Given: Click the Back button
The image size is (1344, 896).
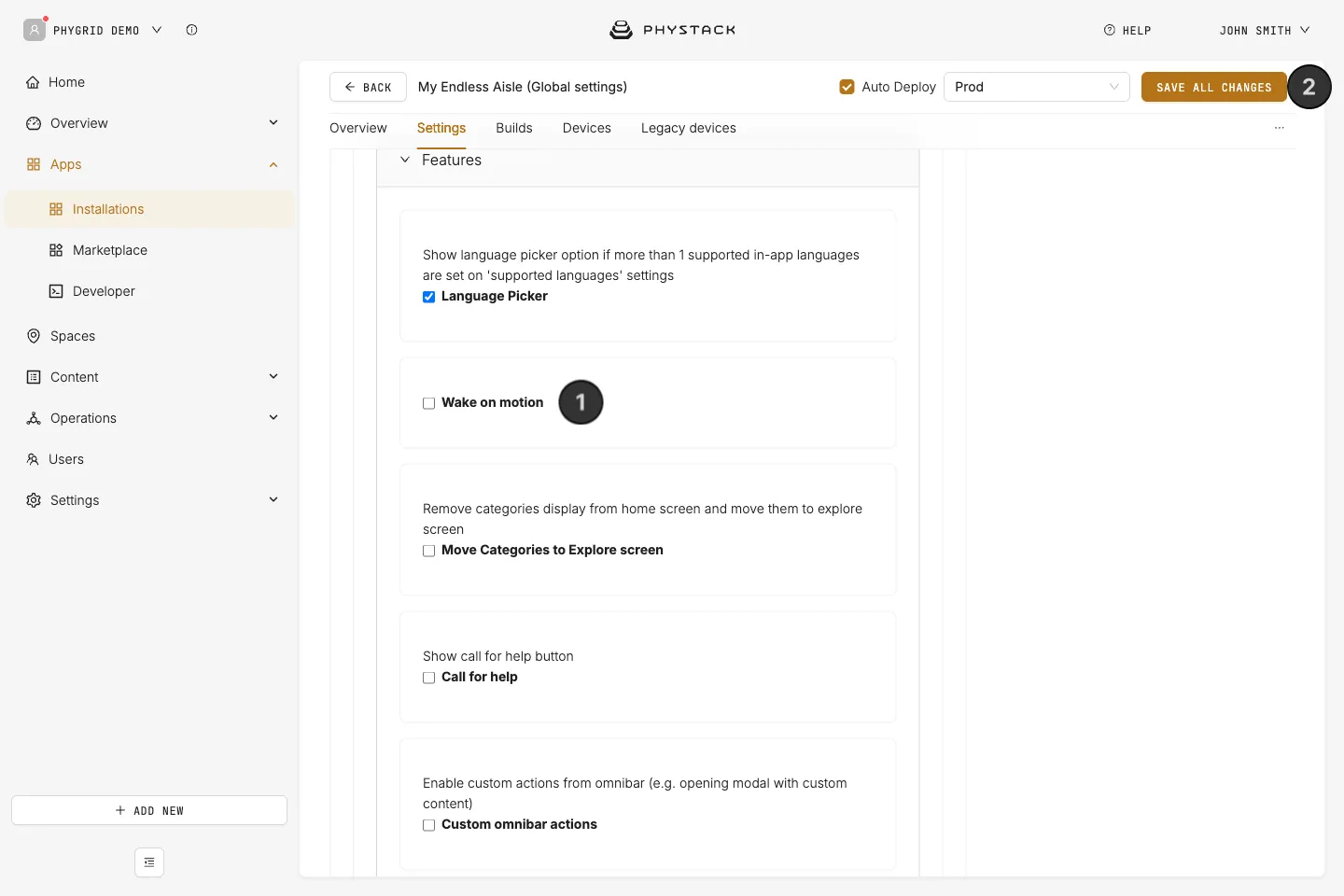Looking at the screenshot, I should tap(368, 87).
